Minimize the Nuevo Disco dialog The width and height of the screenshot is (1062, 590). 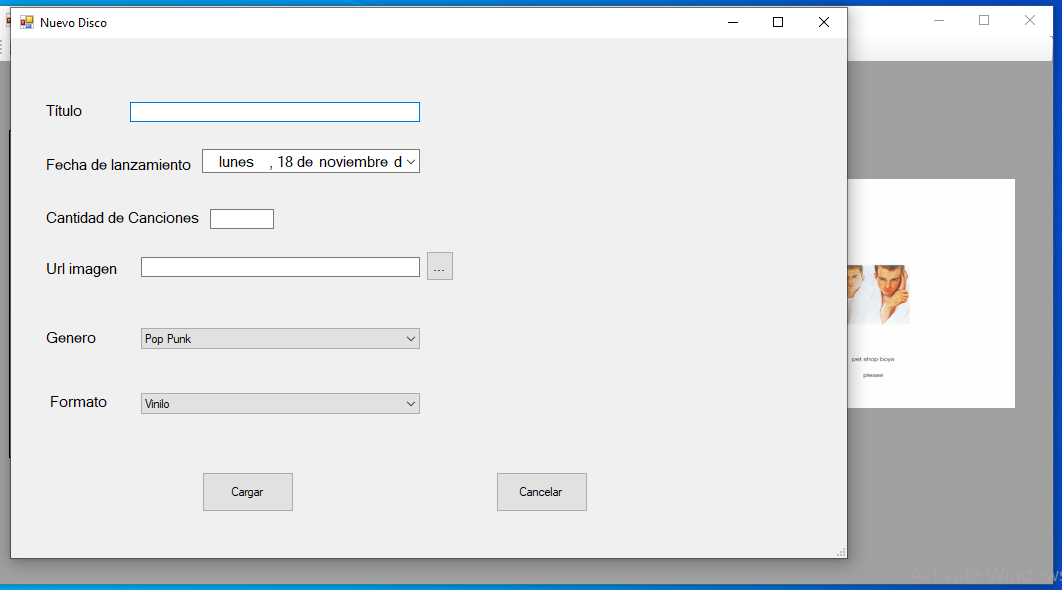pyautogui.click(x=732, y=22)
